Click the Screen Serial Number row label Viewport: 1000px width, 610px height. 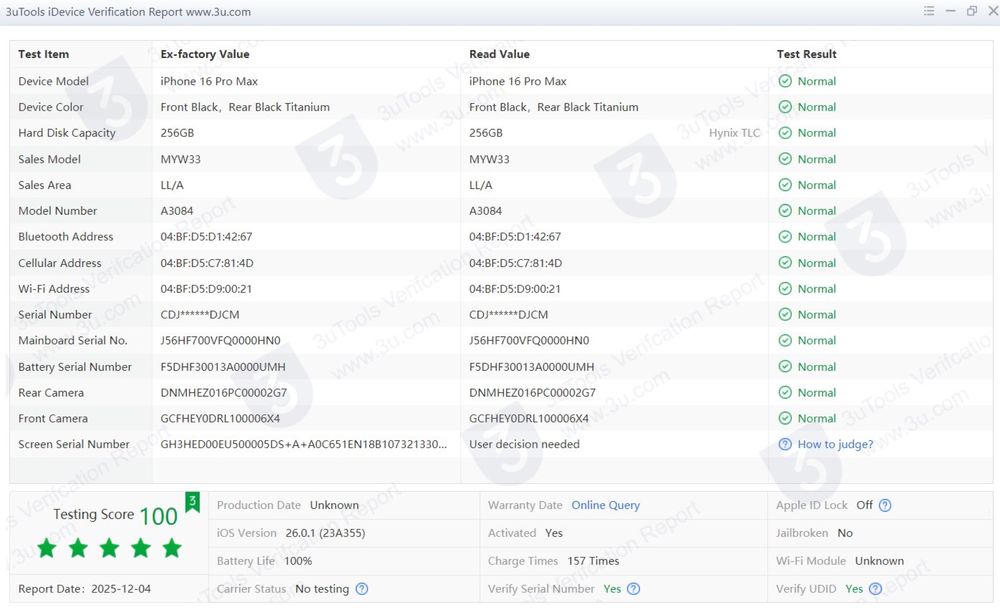74,444
